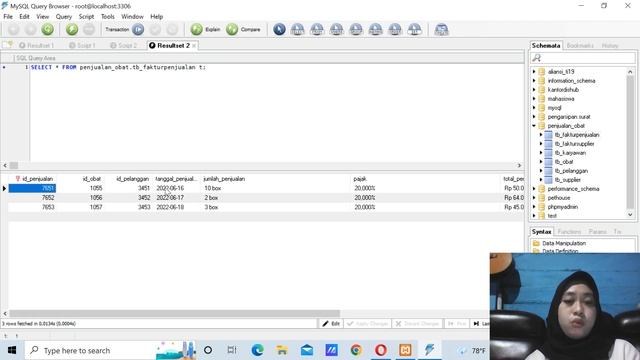Switch to the Functions tab

pyautogui.click(x=569, y=231)
